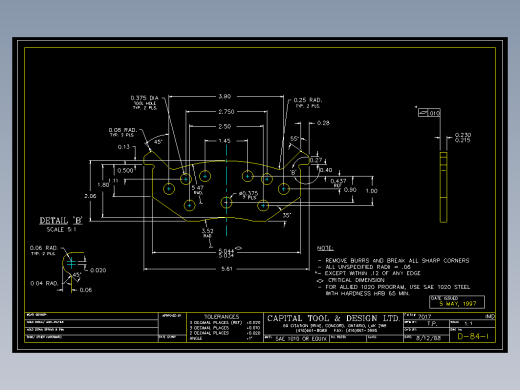Image resolution: width=520 pixels, height=390 pixels.
Task: Click the 5.47 RAD. callout
Action: (198, 190)
